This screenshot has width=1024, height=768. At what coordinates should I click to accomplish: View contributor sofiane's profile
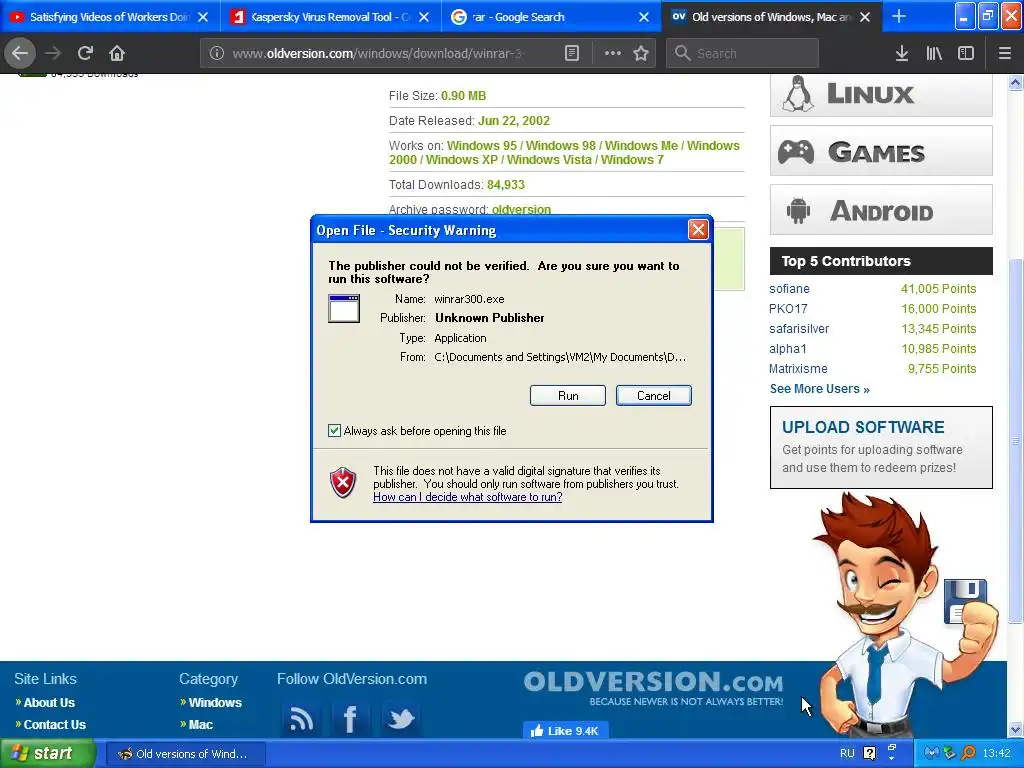789,289
